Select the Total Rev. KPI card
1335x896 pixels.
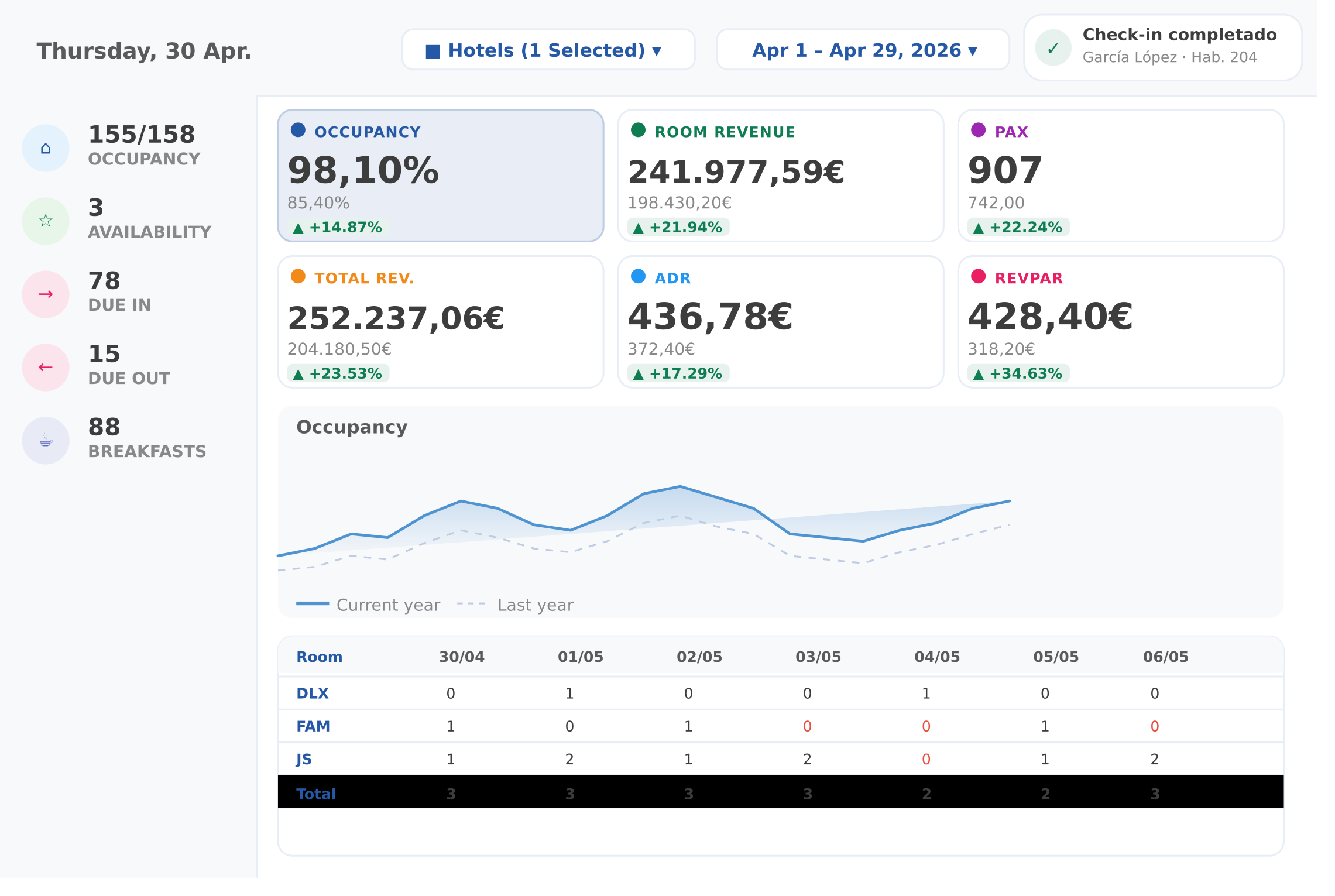click(x=441, y=322)
